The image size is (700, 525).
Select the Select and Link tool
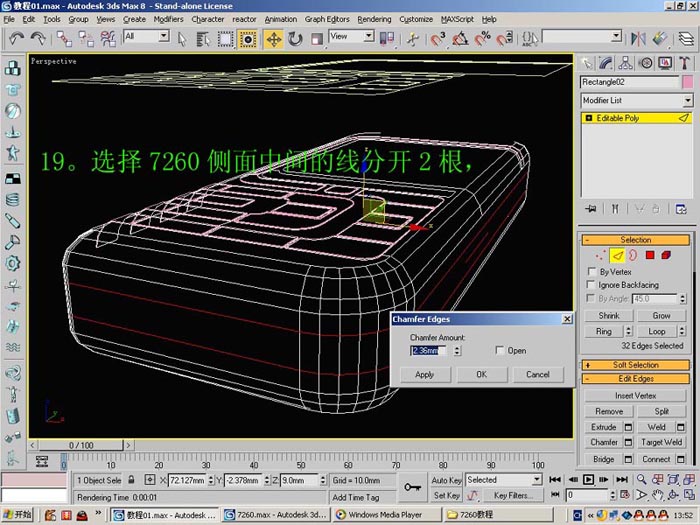coord(64,39)
